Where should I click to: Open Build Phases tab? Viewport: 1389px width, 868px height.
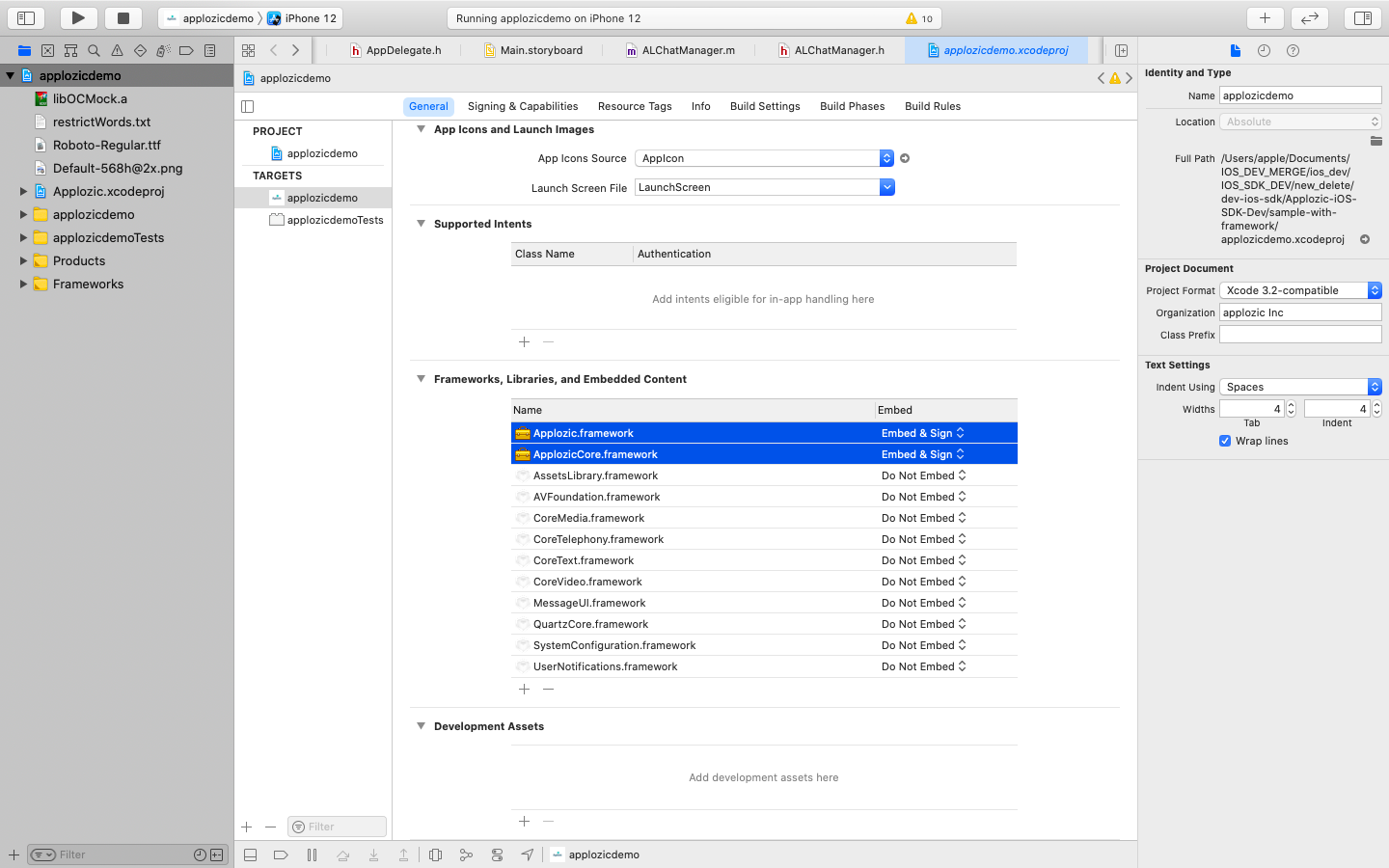853,106
